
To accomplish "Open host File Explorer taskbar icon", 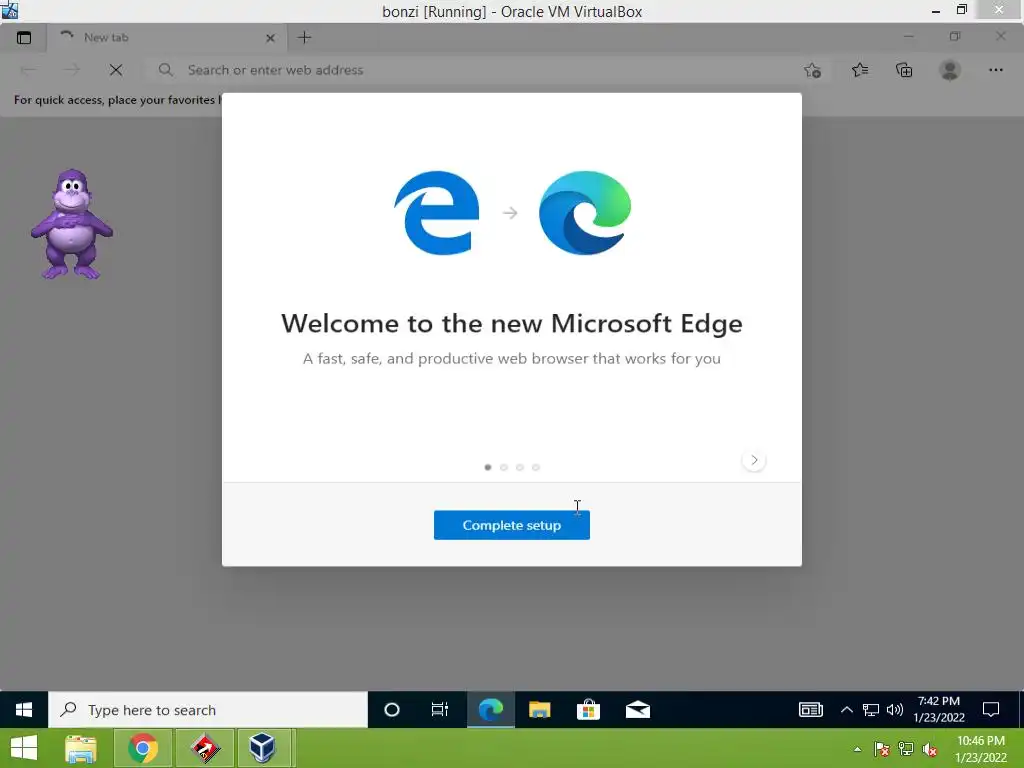I will [81, 748].
